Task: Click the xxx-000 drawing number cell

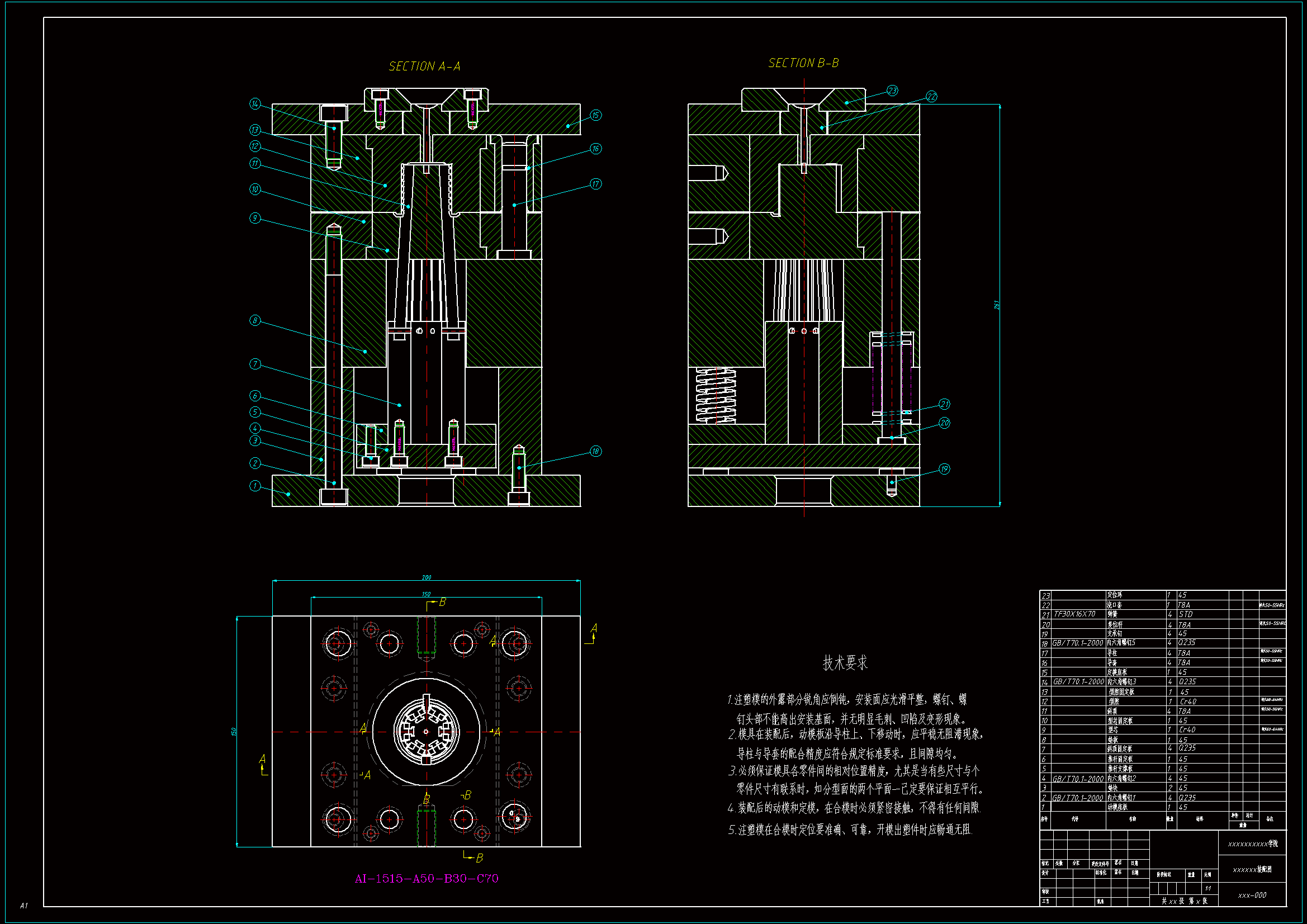Action: pos(1252,895)
